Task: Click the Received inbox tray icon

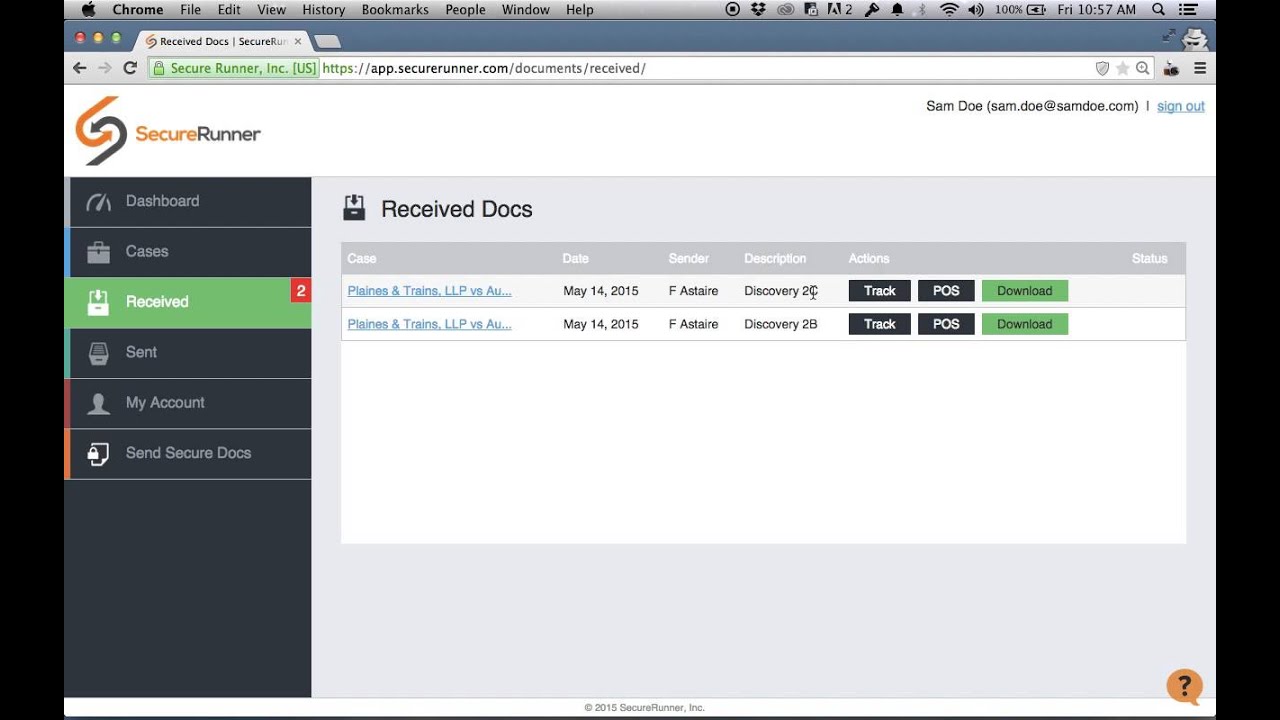Action: tap(98, 302)
